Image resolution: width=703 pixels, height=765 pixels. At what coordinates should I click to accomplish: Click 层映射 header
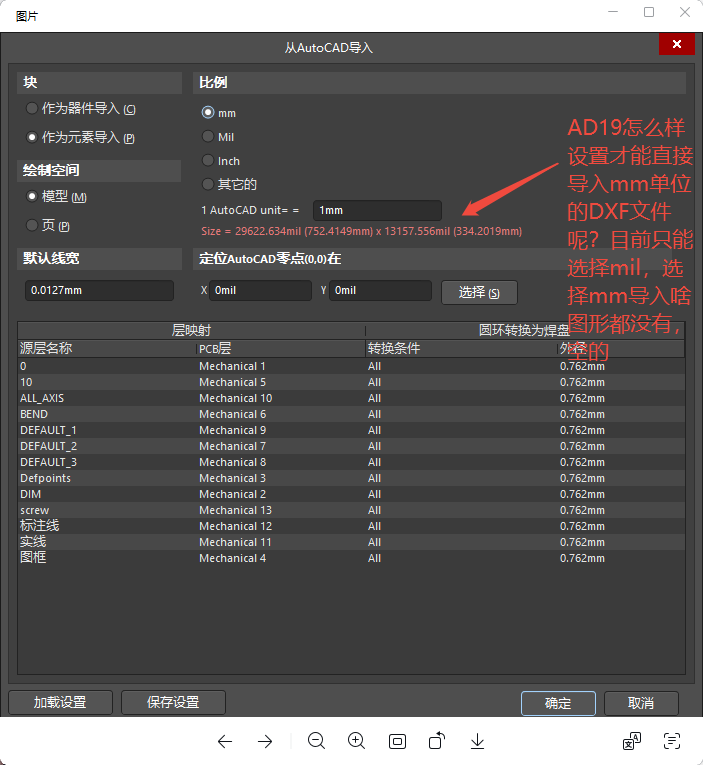point(191,330)
